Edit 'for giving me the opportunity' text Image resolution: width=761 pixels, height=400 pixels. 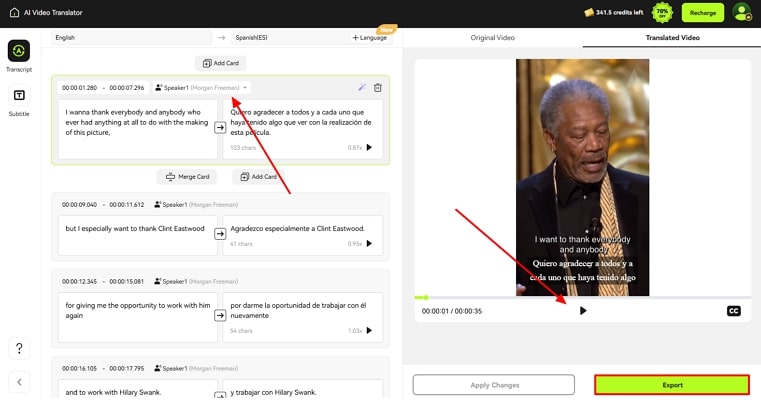click(x=138, y=317)
